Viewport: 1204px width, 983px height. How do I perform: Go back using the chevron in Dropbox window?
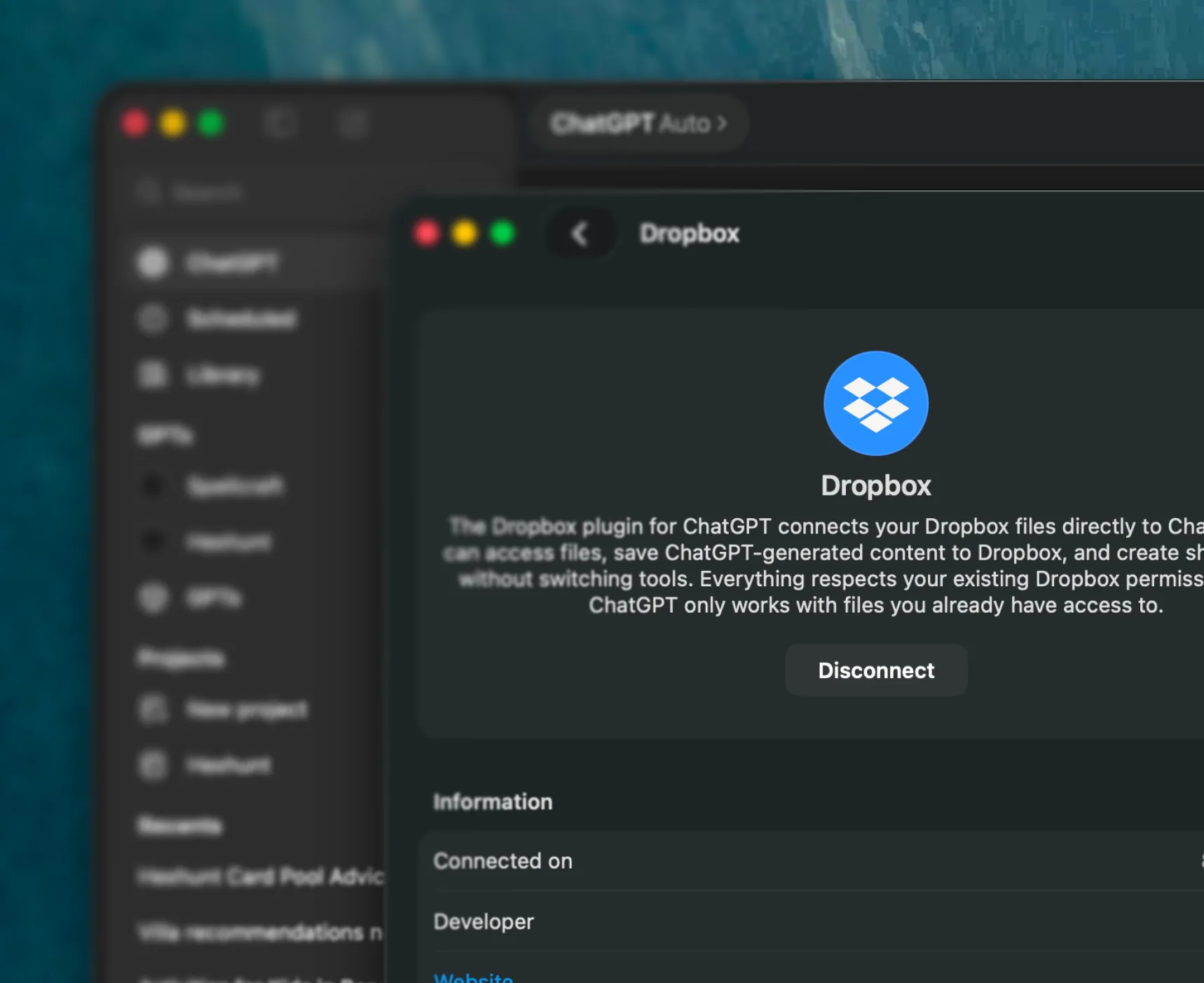click(x=580, y=233)
